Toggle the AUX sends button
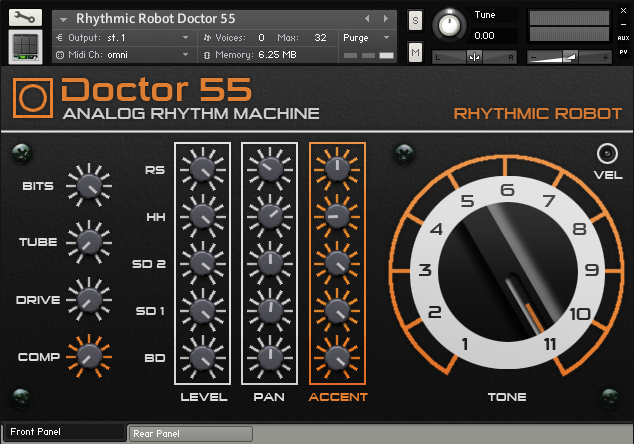Image resolution: width=634 pixels, height=444 pixels. (623, 38)
